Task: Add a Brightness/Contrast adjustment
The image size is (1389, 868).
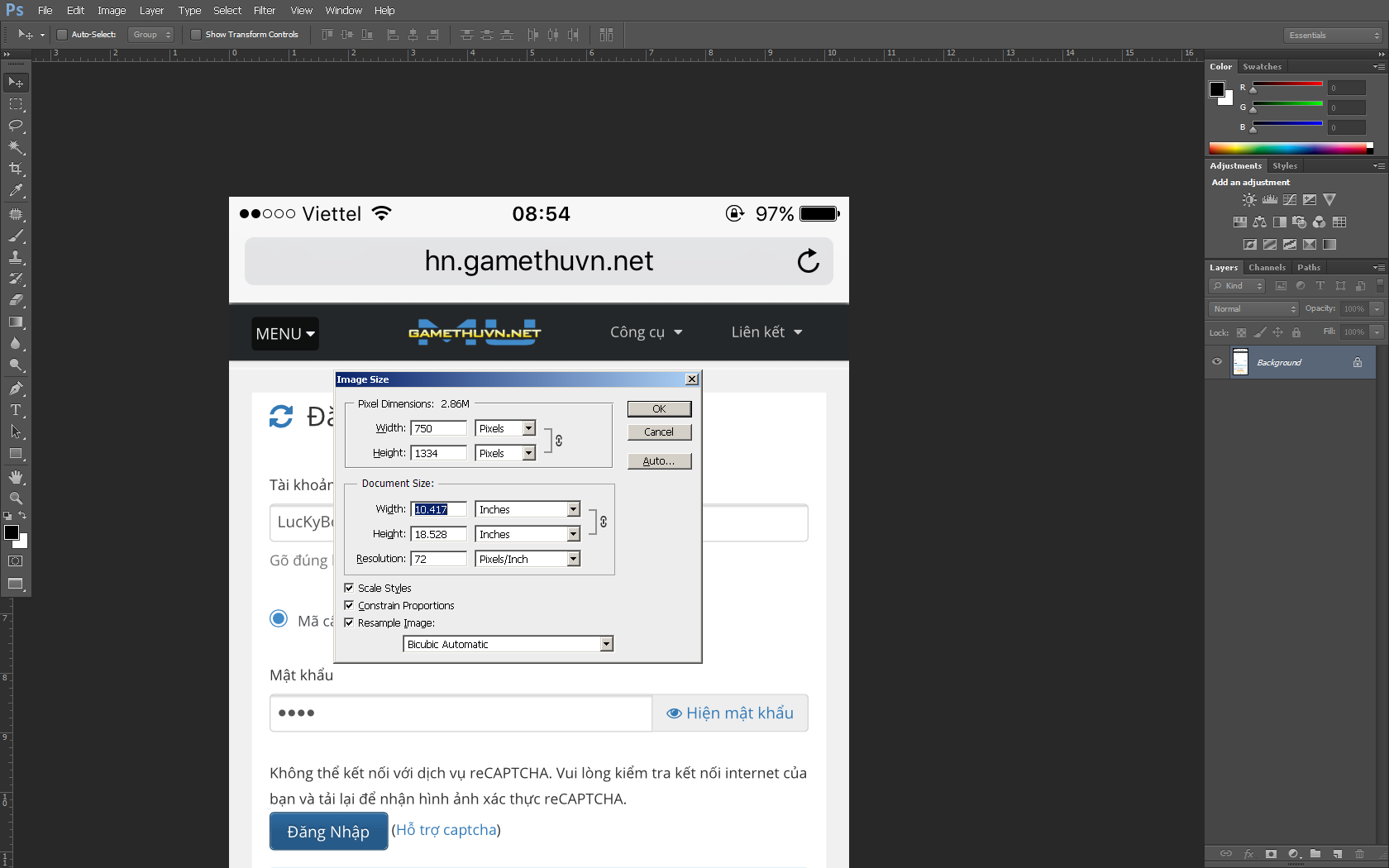Action: (x=1249, y=199)
